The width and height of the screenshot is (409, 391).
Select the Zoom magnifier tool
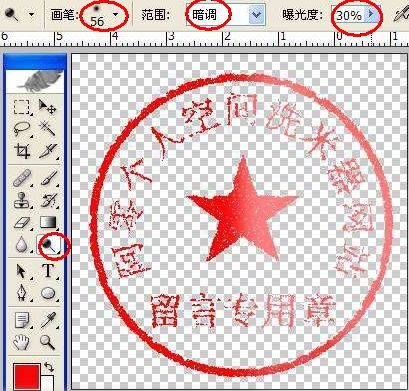[x=48, y=342]
